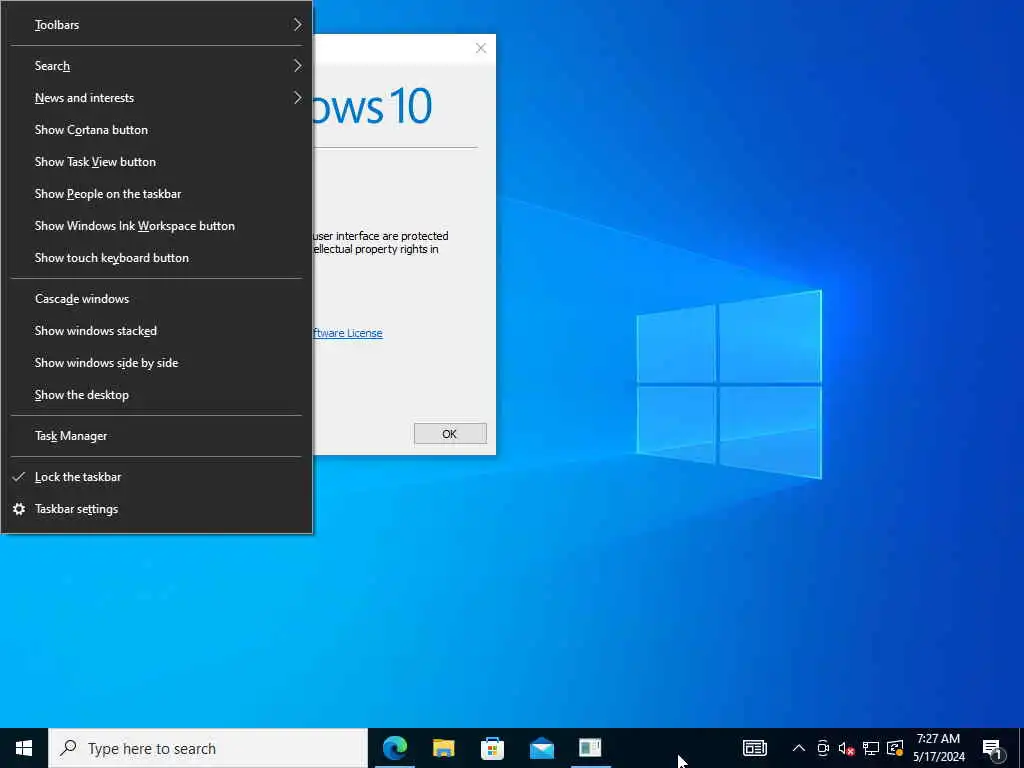This screenshot has height=768, width=1024.
Task: Click OK in the About Windows dialog
Action: (x=450, y=434)
